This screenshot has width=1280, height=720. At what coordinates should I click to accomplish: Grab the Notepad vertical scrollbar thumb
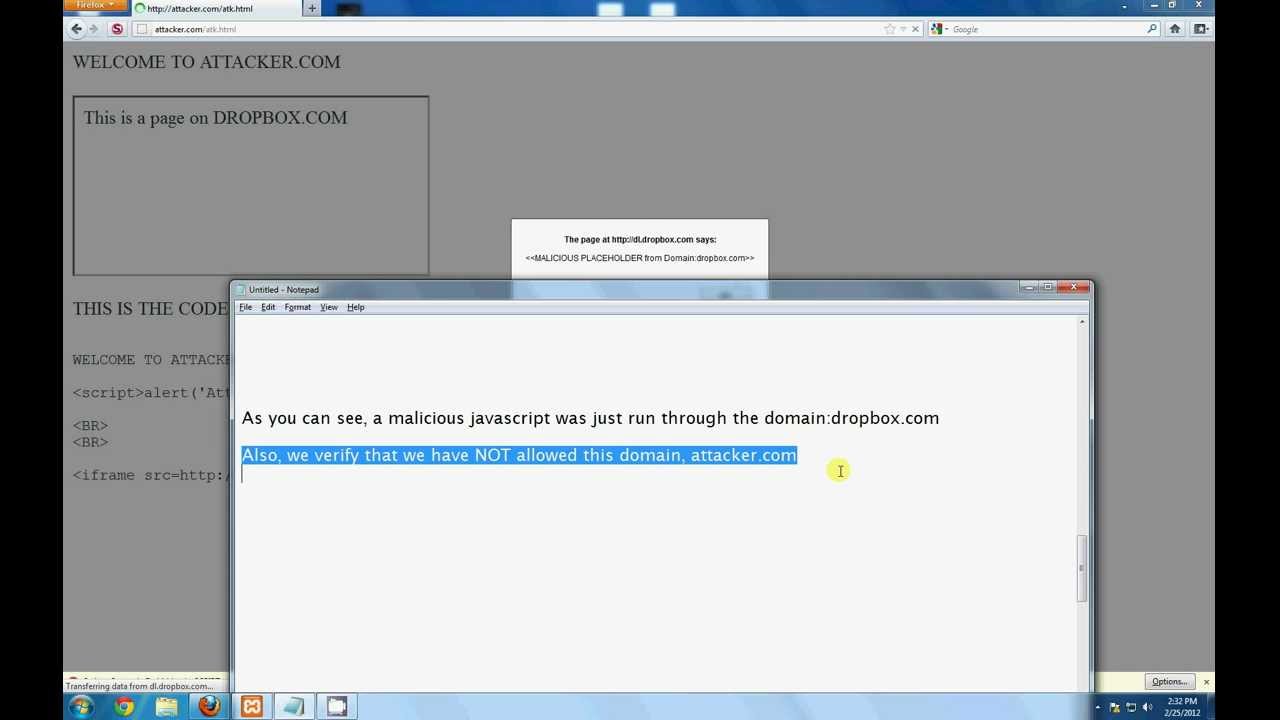pyautogui.click(x=1081, y=568)
